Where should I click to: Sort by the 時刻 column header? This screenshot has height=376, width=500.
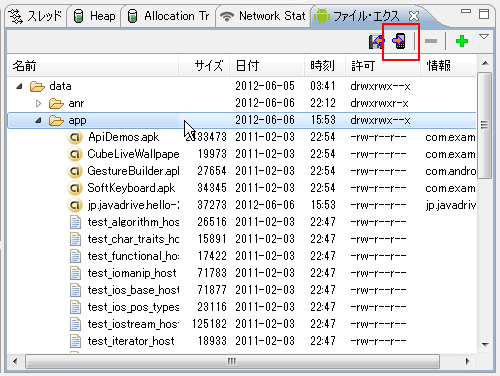[x=325, y=66]
